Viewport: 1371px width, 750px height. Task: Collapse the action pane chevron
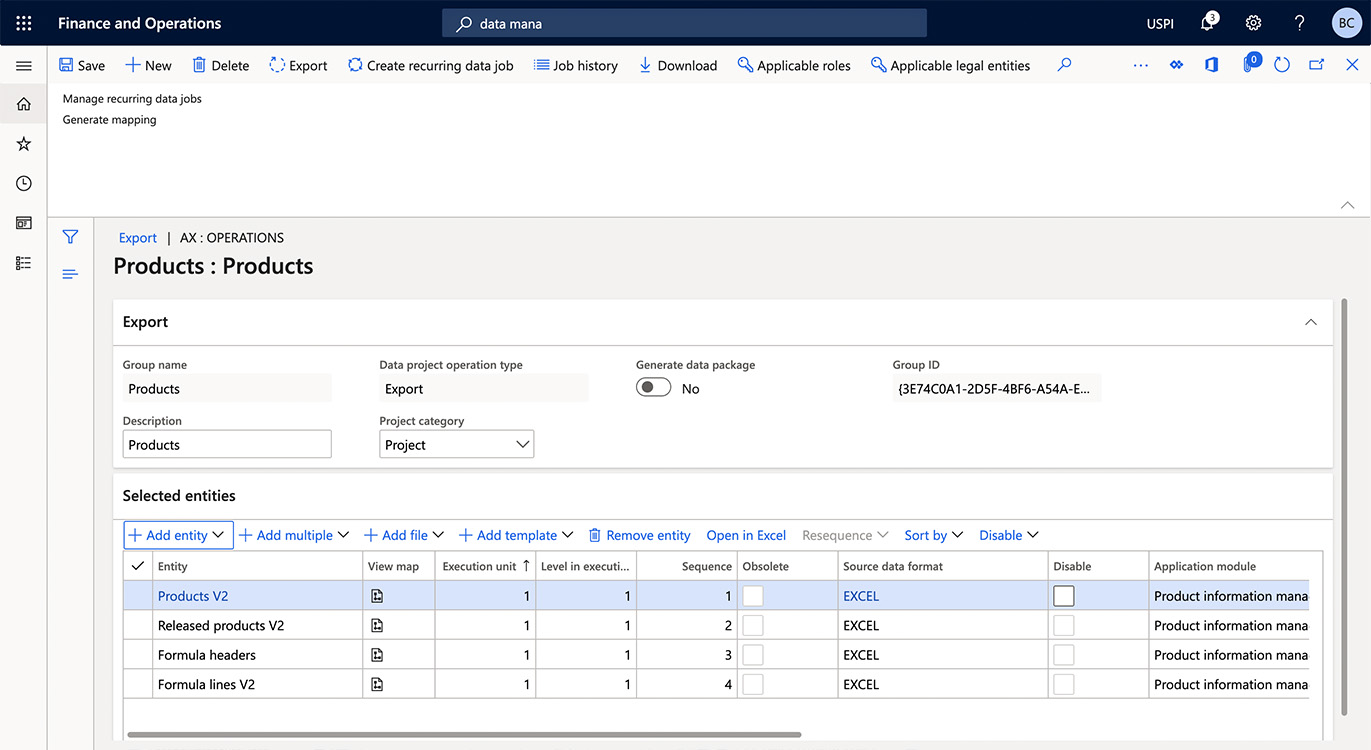point(1348,204)
